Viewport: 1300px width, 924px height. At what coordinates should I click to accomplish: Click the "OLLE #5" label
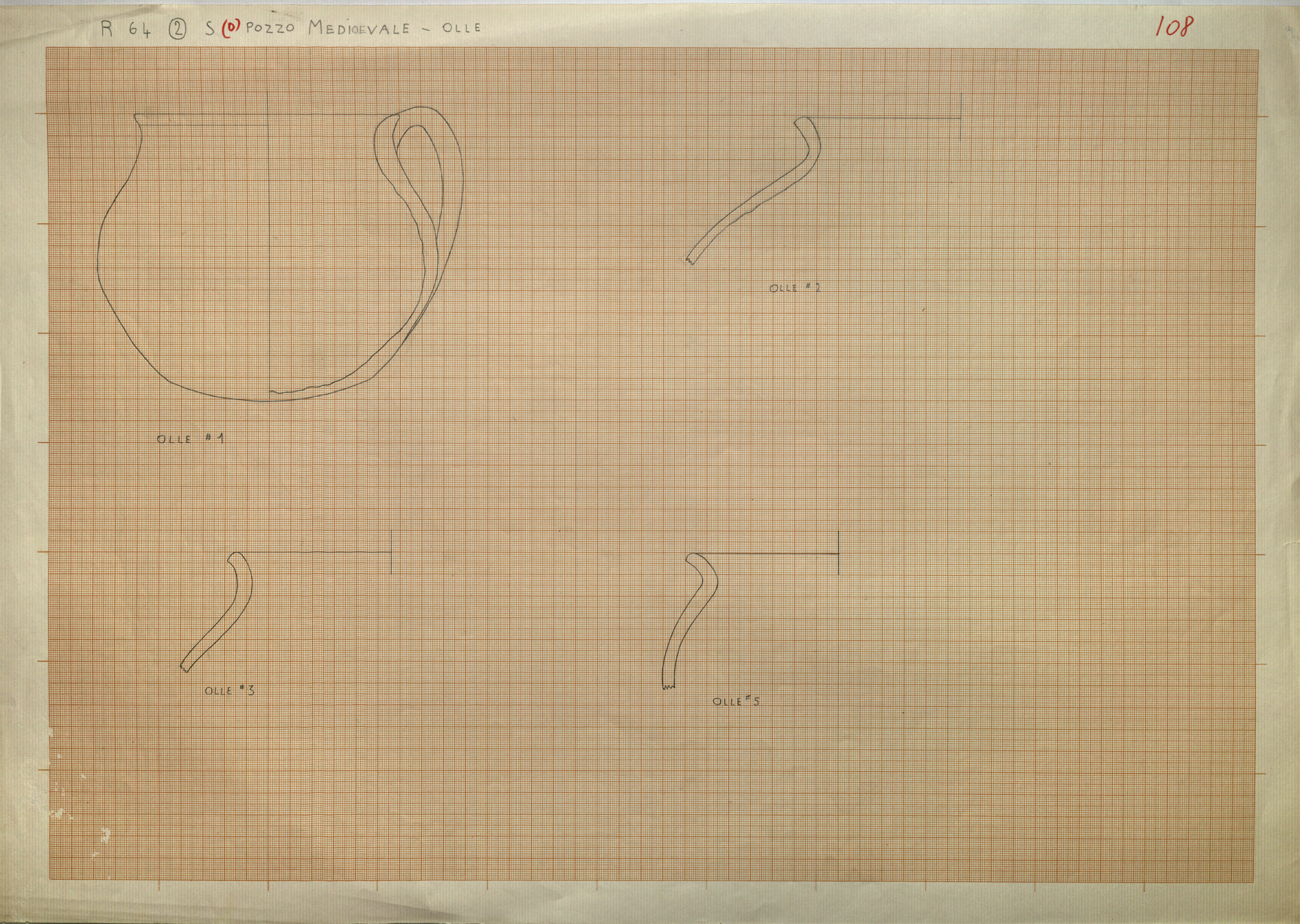coord(736,702)
